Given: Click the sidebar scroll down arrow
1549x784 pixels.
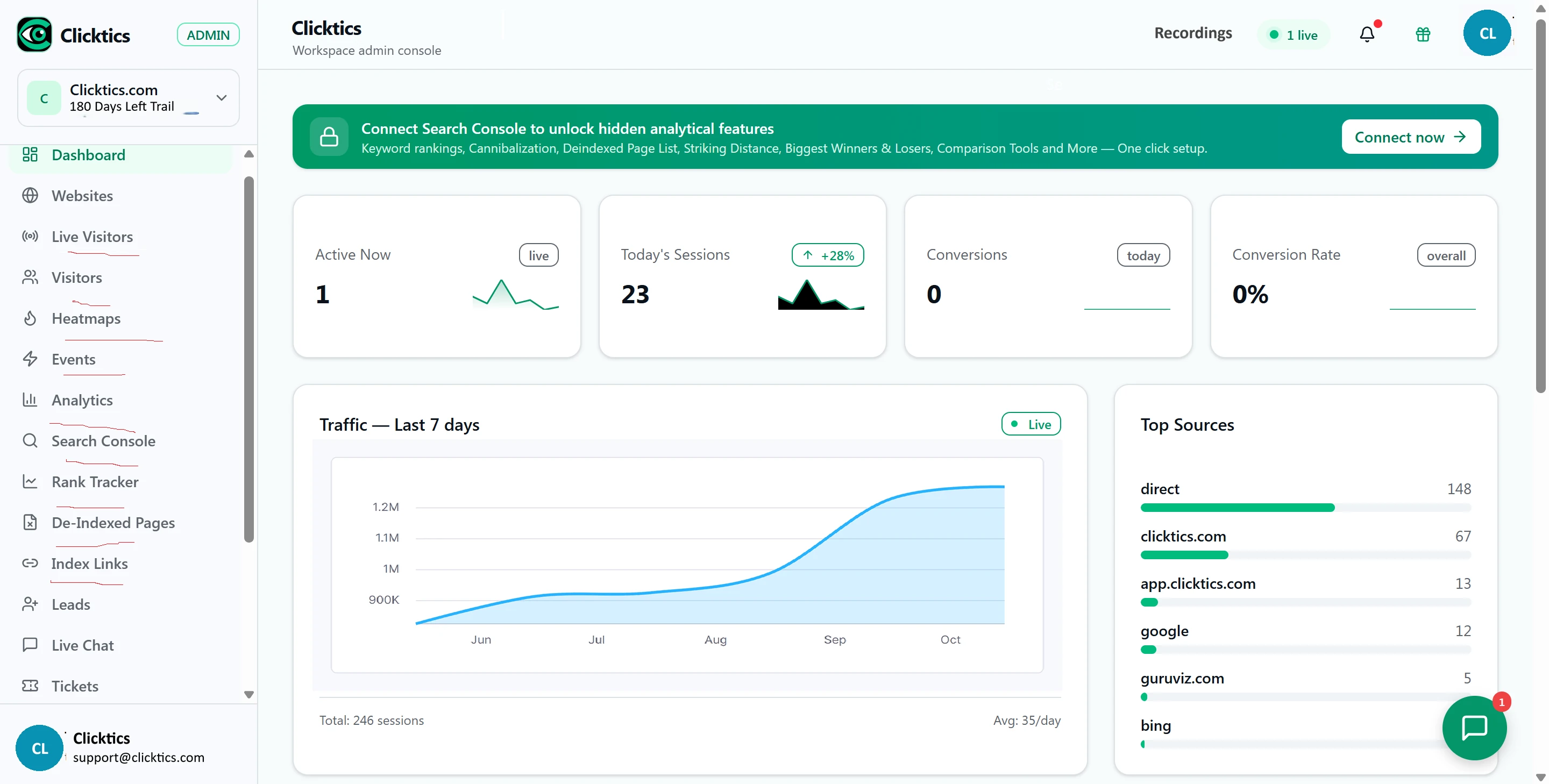Looking at the screenshot, I should pos(249,694).
